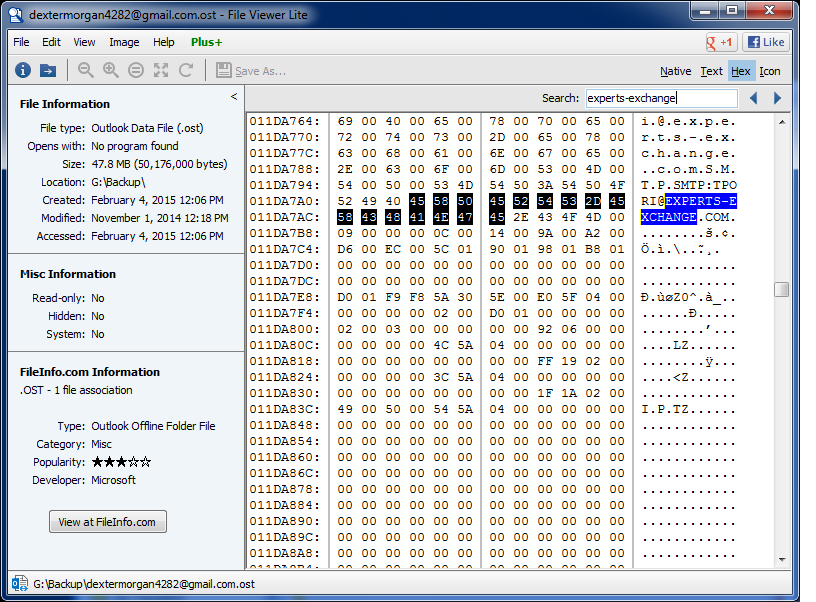The height and width of the screenshot is (602, 816).
Task: Click the search field containing experts-exchange
Action: tap(661, 98)
